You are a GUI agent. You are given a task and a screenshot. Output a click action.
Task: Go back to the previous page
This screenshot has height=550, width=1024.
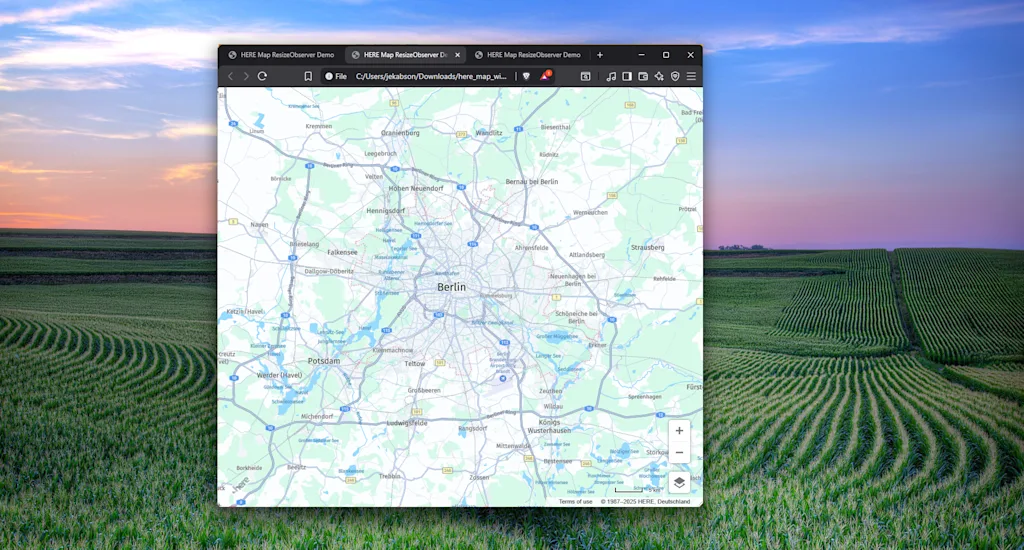tap(231, 76)
